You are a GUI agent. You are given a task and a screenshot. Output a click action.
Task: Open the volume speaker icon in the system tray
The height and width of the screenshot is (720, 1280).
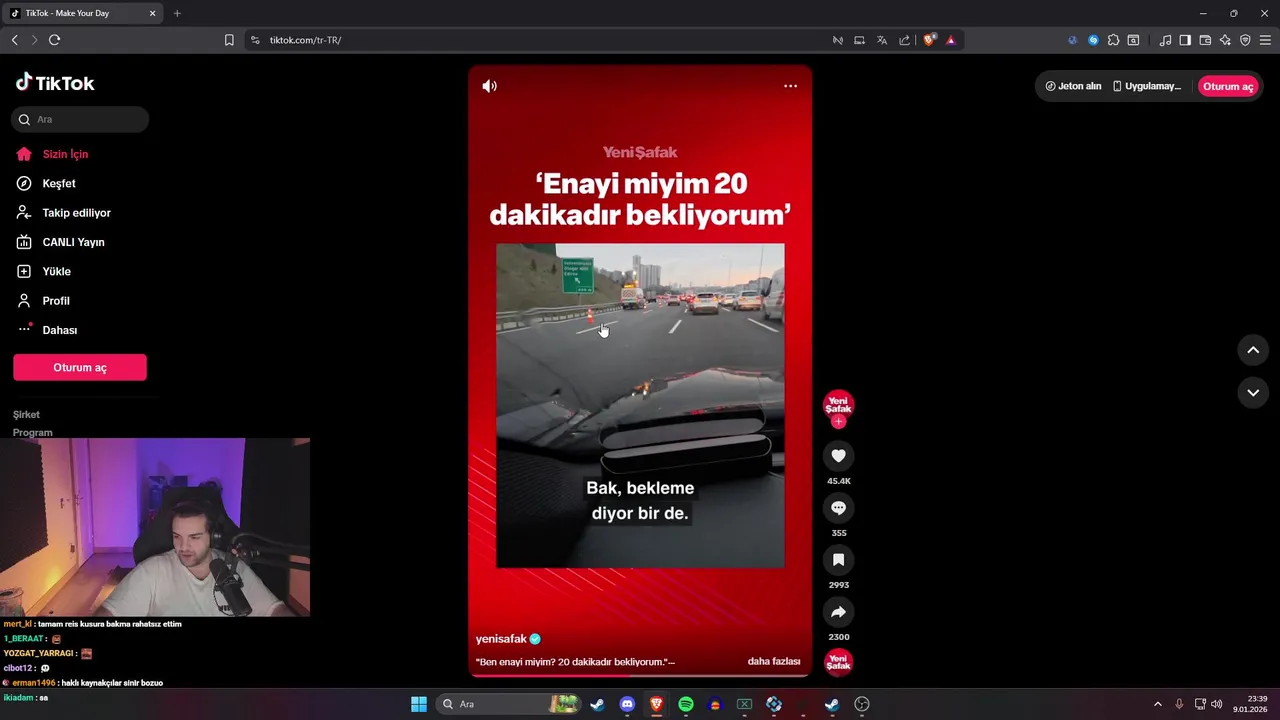click(x=1216, y=704)
